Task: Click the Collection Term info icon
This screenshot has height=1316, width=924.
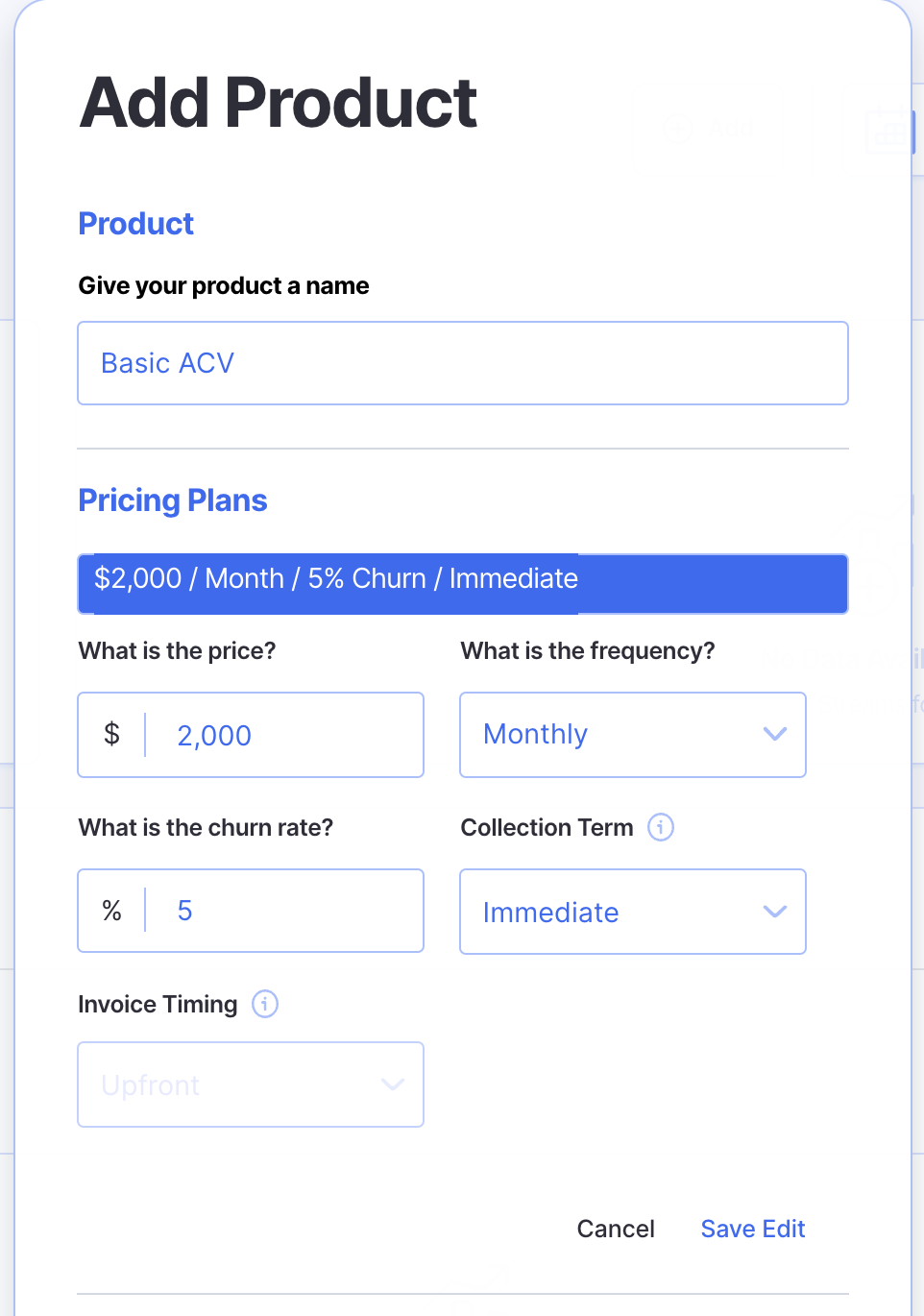Action: click(x=661, y=827)
